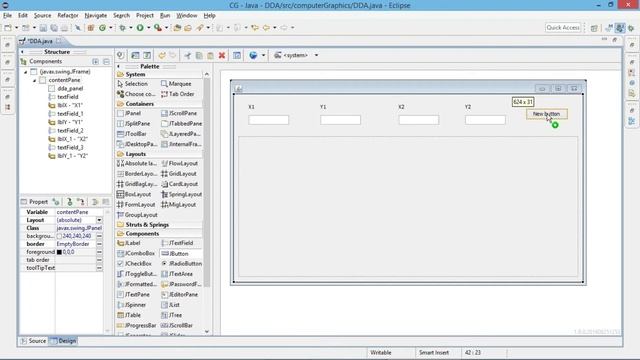Choose JLabel from the palette

[x=129, y=243]
